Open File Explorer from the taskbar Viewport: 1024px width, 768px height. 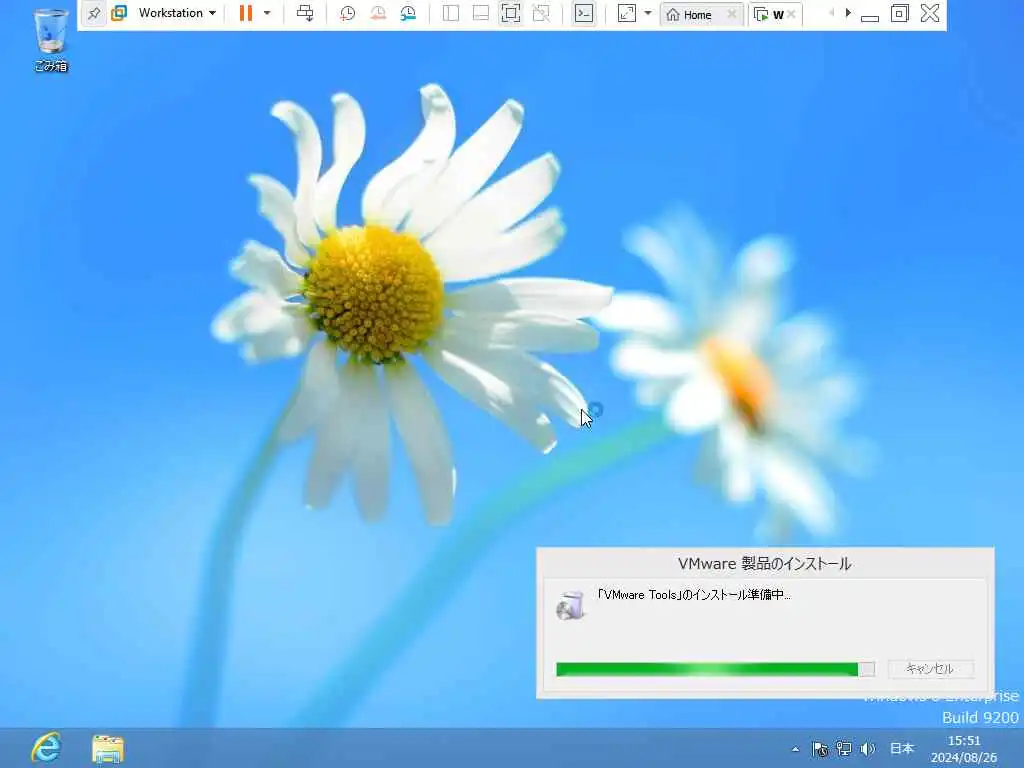(108, 749)
